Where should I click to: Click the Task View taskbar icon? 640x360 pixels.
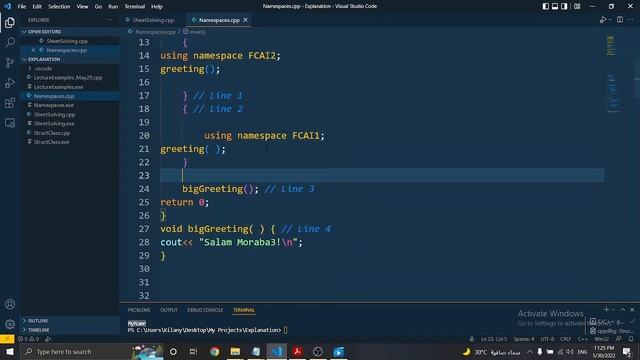[194, 351]
